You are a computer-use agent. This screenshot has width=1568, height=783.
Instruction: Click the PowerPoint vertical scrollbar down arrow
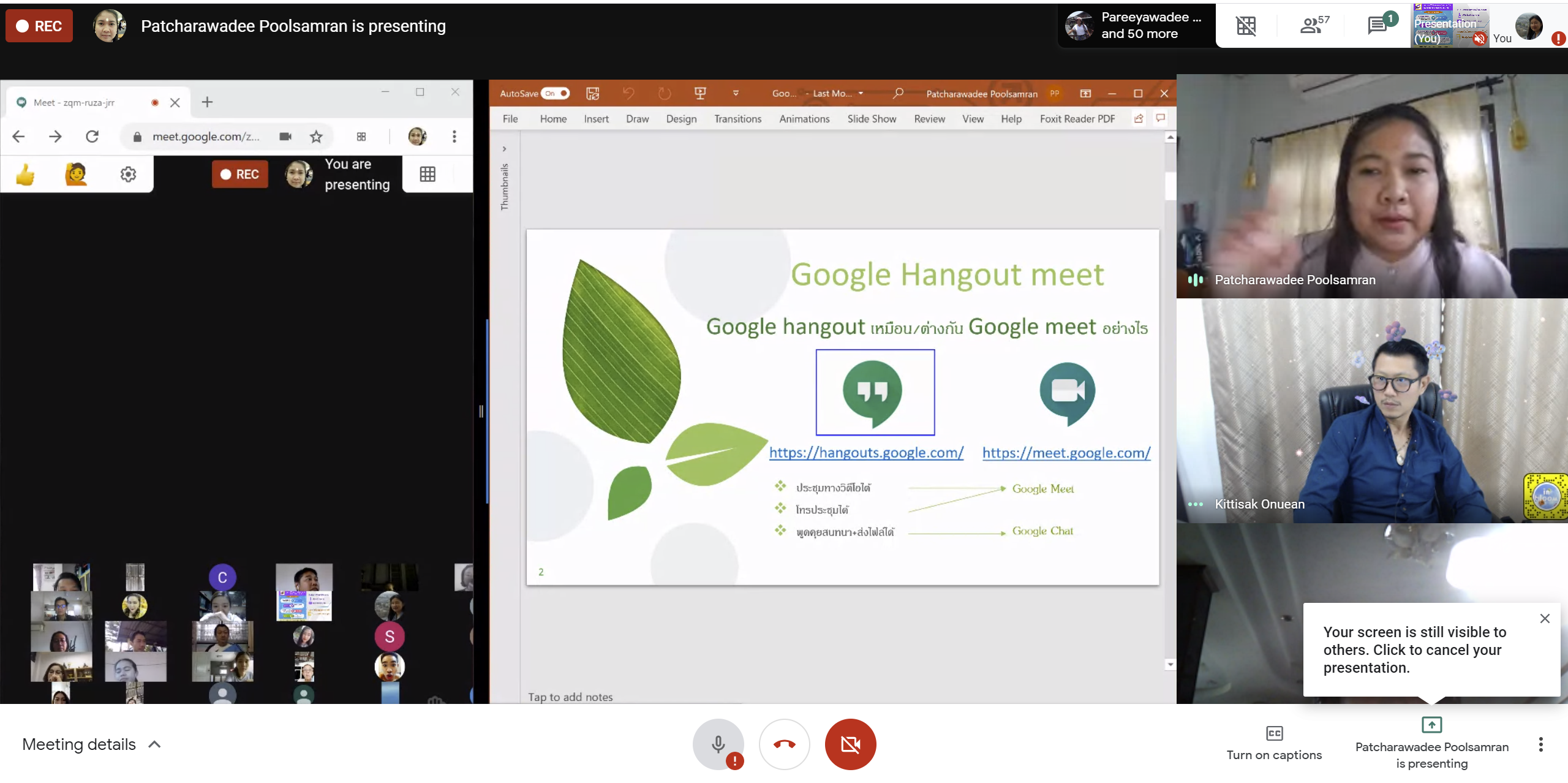pos(1170,665)
